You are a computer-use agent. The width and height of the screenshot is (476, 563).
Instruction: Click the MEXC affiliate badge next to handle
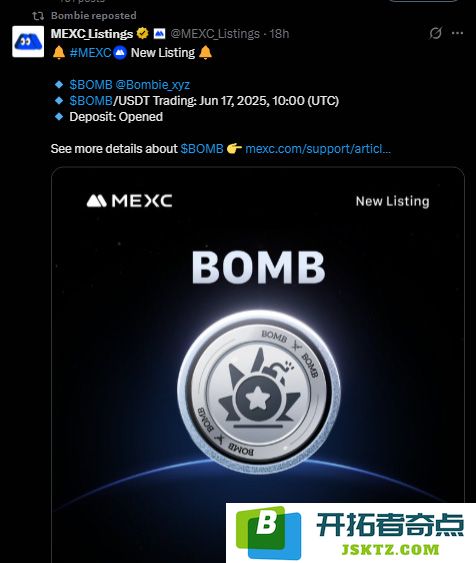(159, 34)
